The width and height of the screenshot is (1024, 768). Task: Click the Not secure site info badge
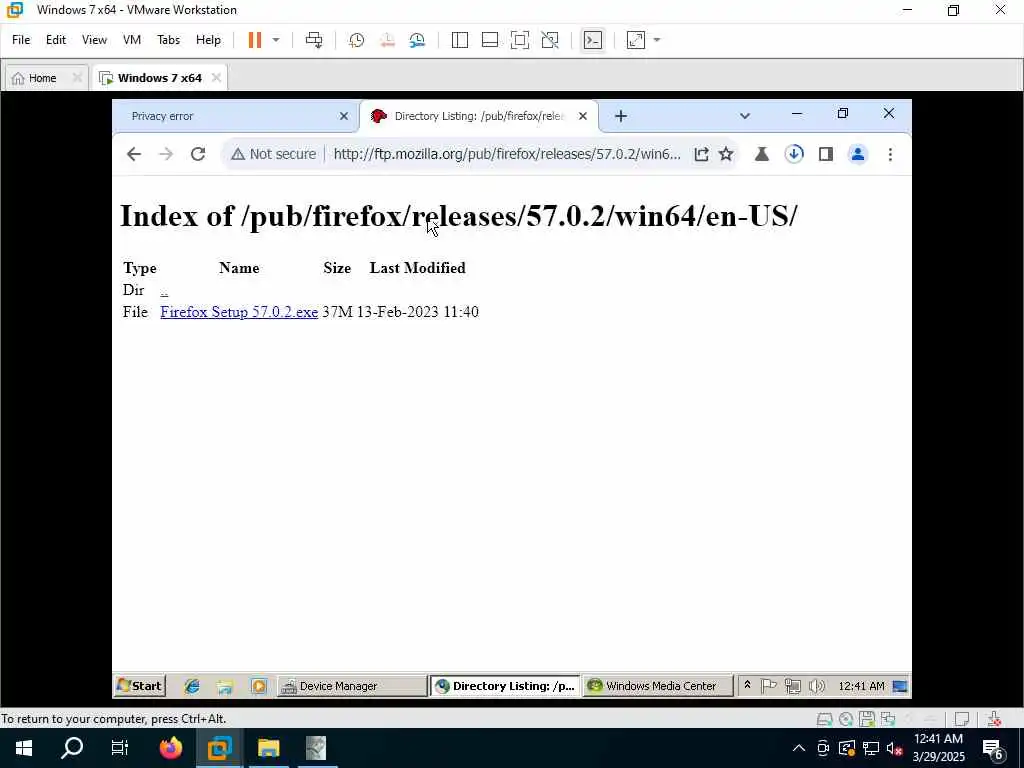tap(274, 154)
